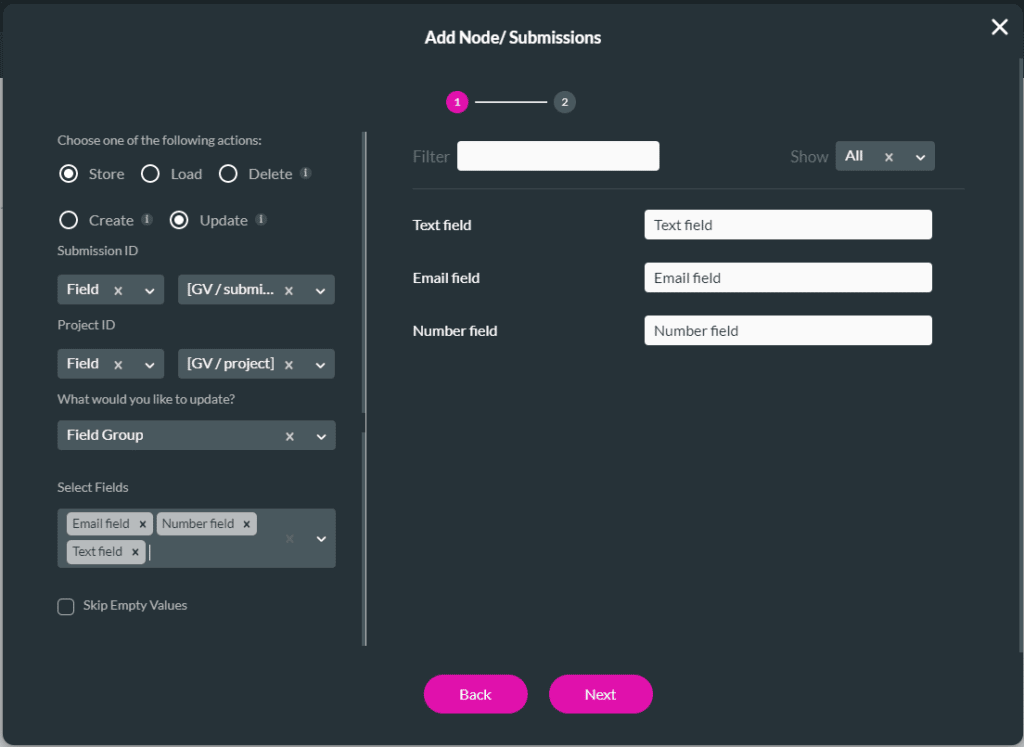Enable Skip Empty Values checkbox
This screenshot has height=747, width=1024.
pyautogui.click(x=66, y=606)
